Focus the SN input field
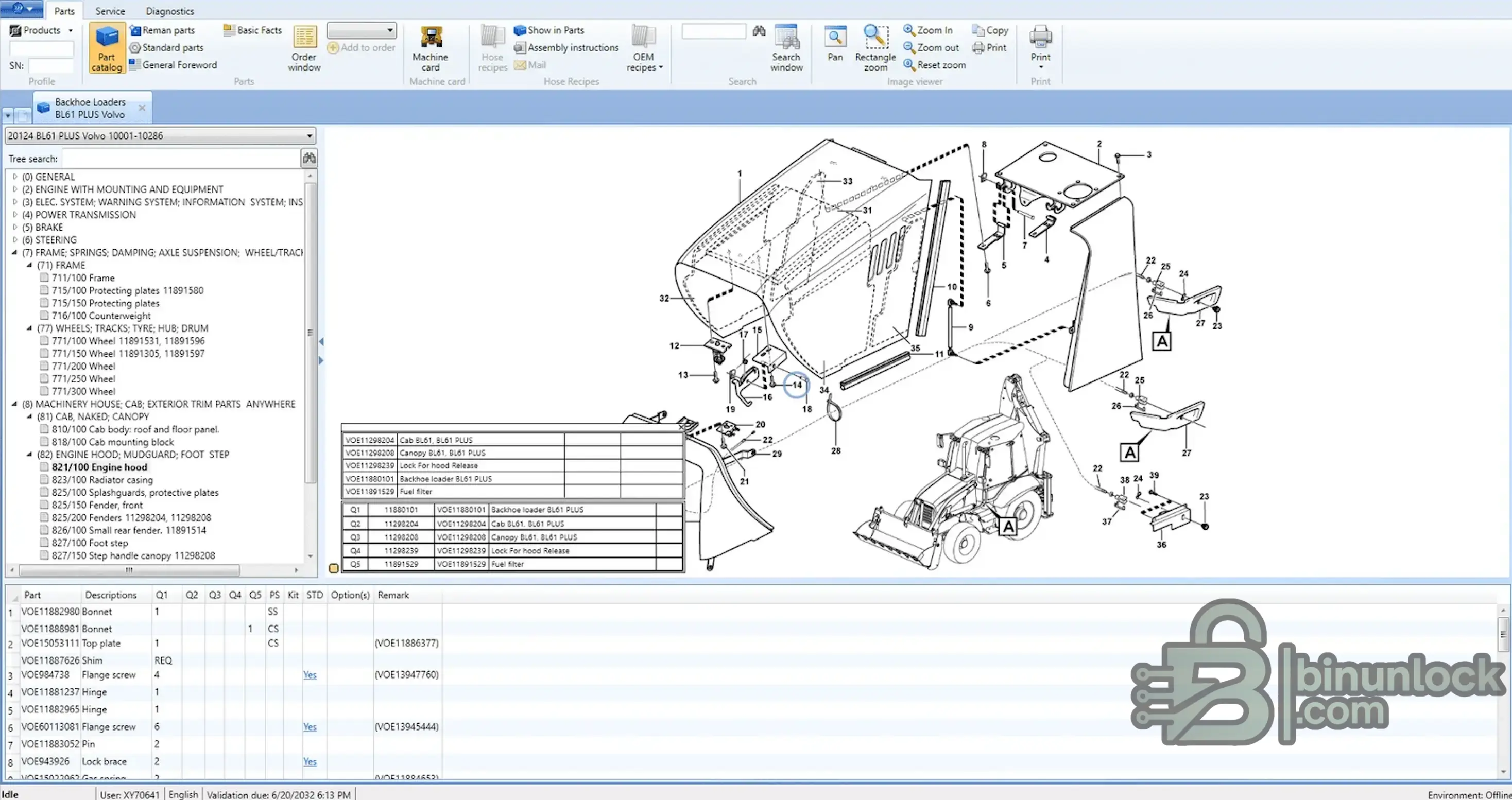This screenshot has width=1512, height=800. click(50, 65)
